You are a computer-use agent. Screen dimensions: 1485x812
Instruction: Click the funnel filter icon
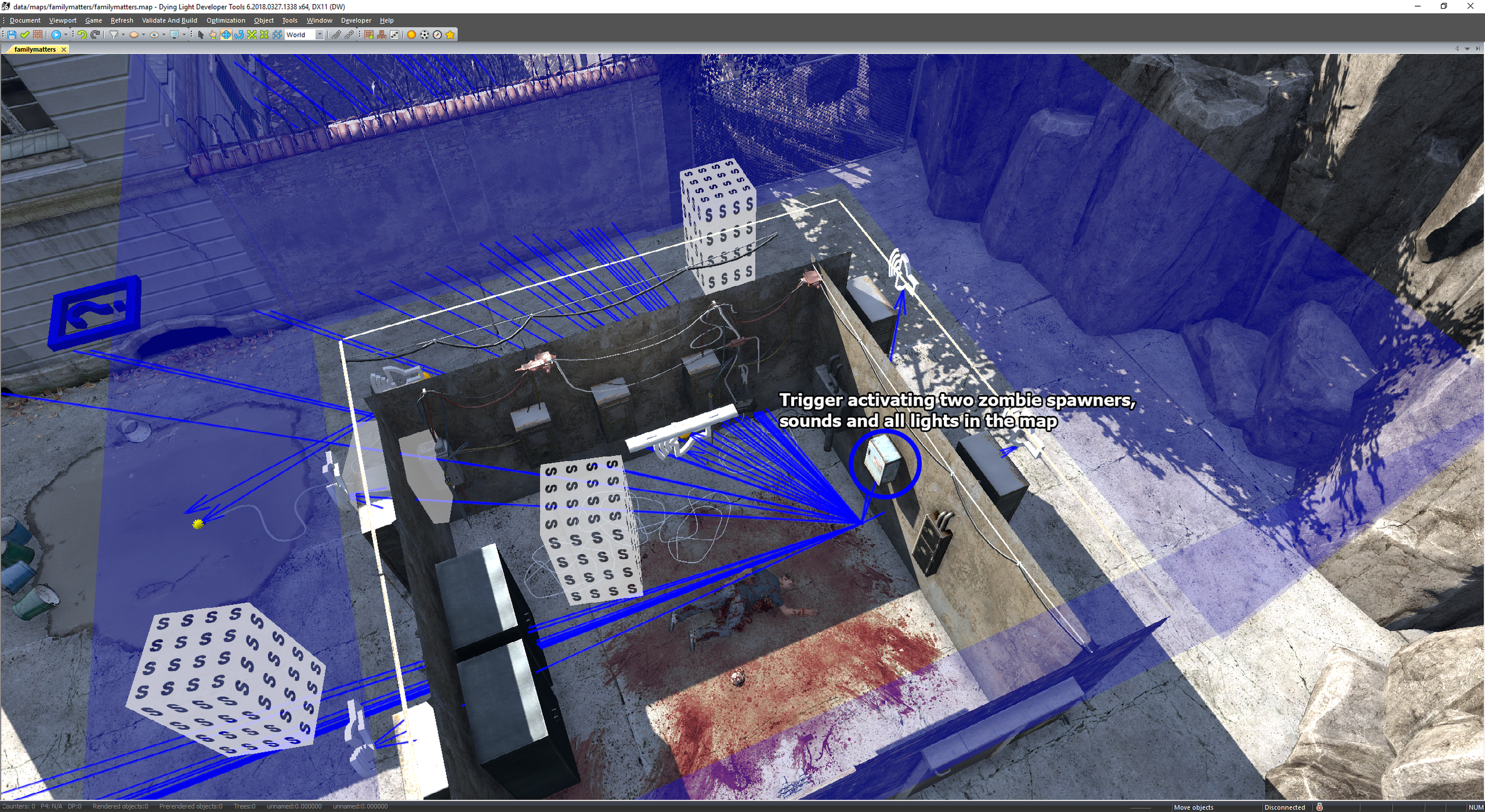(x=114, y=34)
